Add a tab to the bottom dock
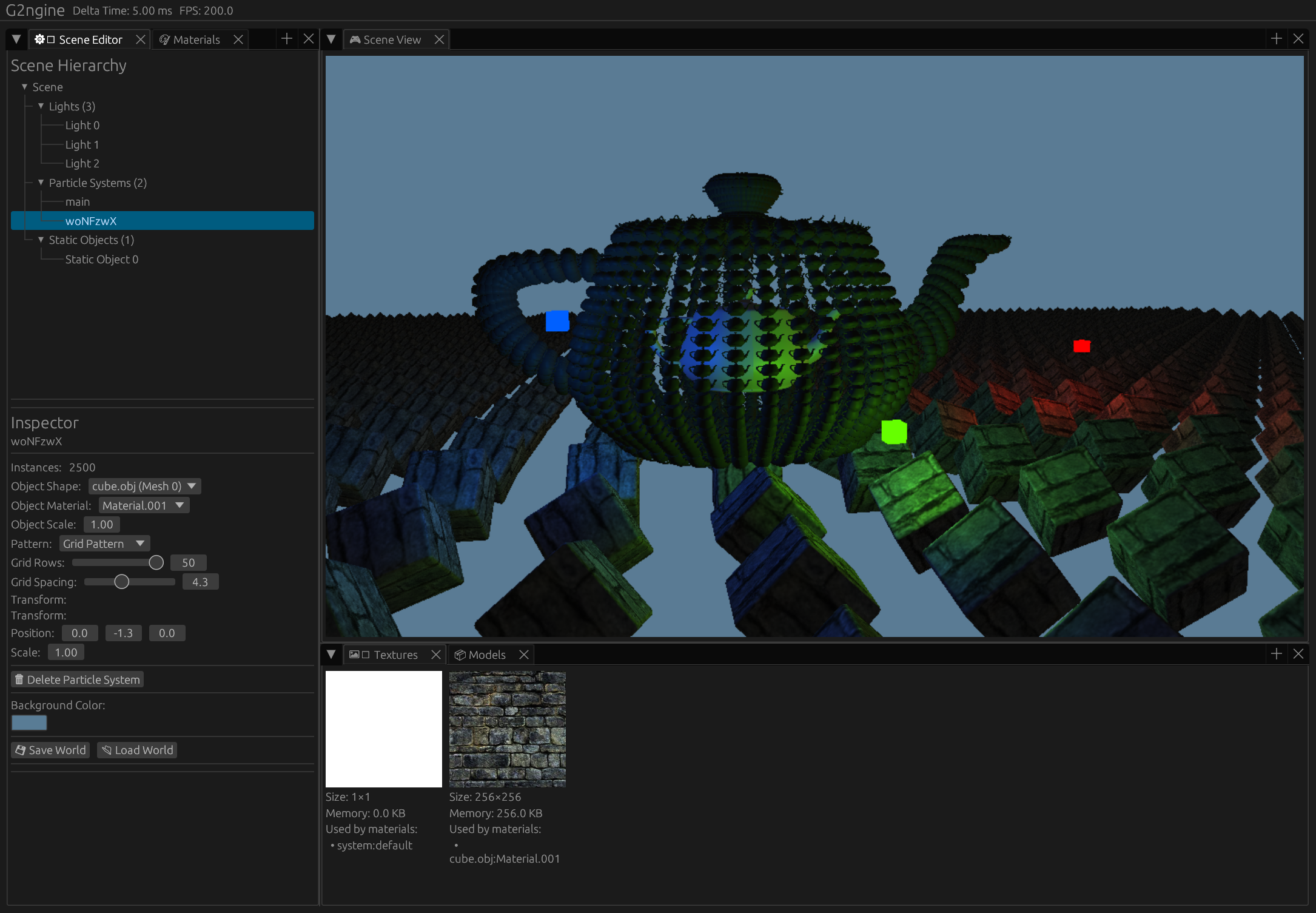 [x=1277, y=654]
